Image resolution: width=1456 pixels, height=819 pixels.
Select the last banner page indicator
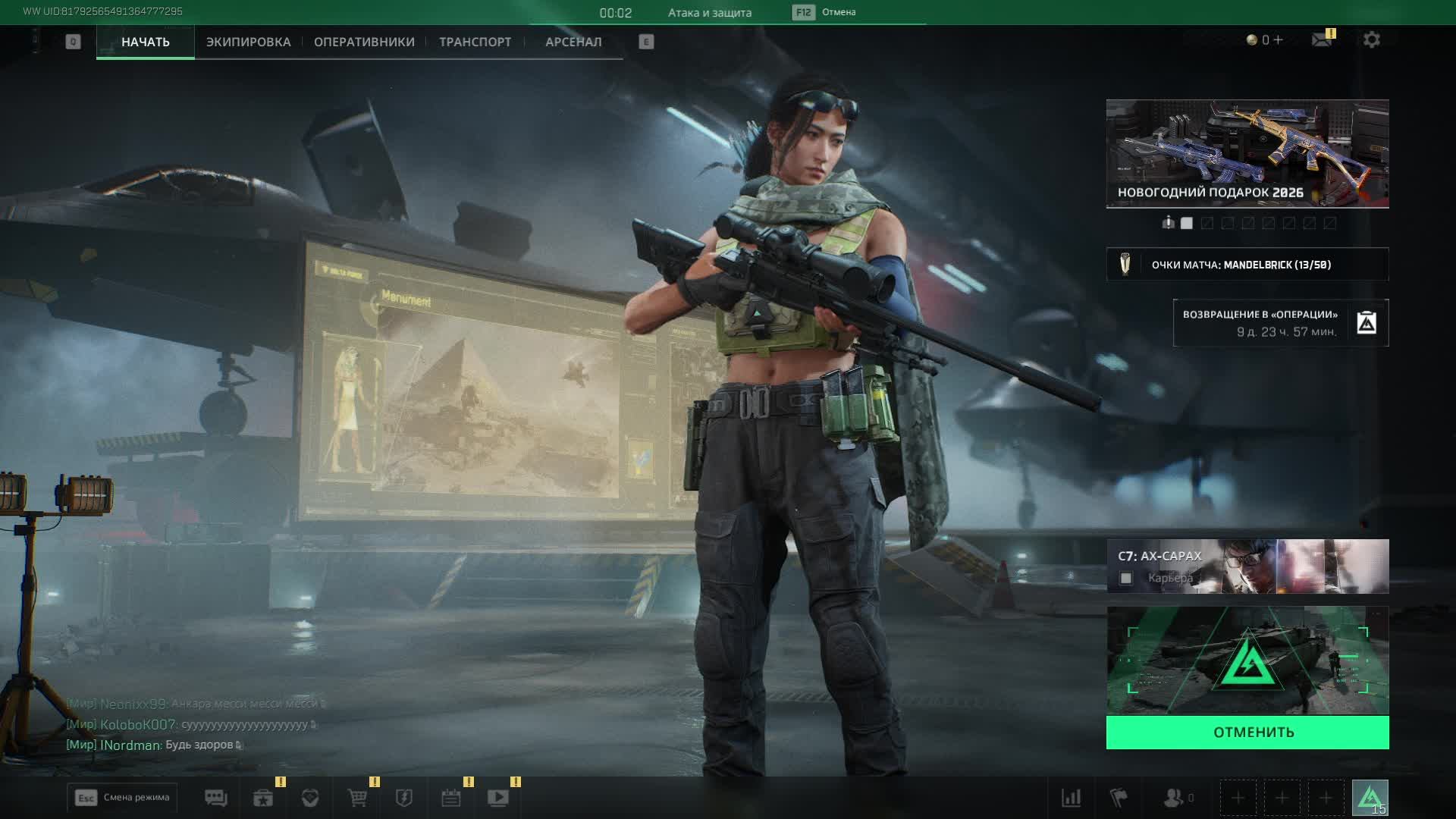pyautogui.click(x=1330, y=223)
